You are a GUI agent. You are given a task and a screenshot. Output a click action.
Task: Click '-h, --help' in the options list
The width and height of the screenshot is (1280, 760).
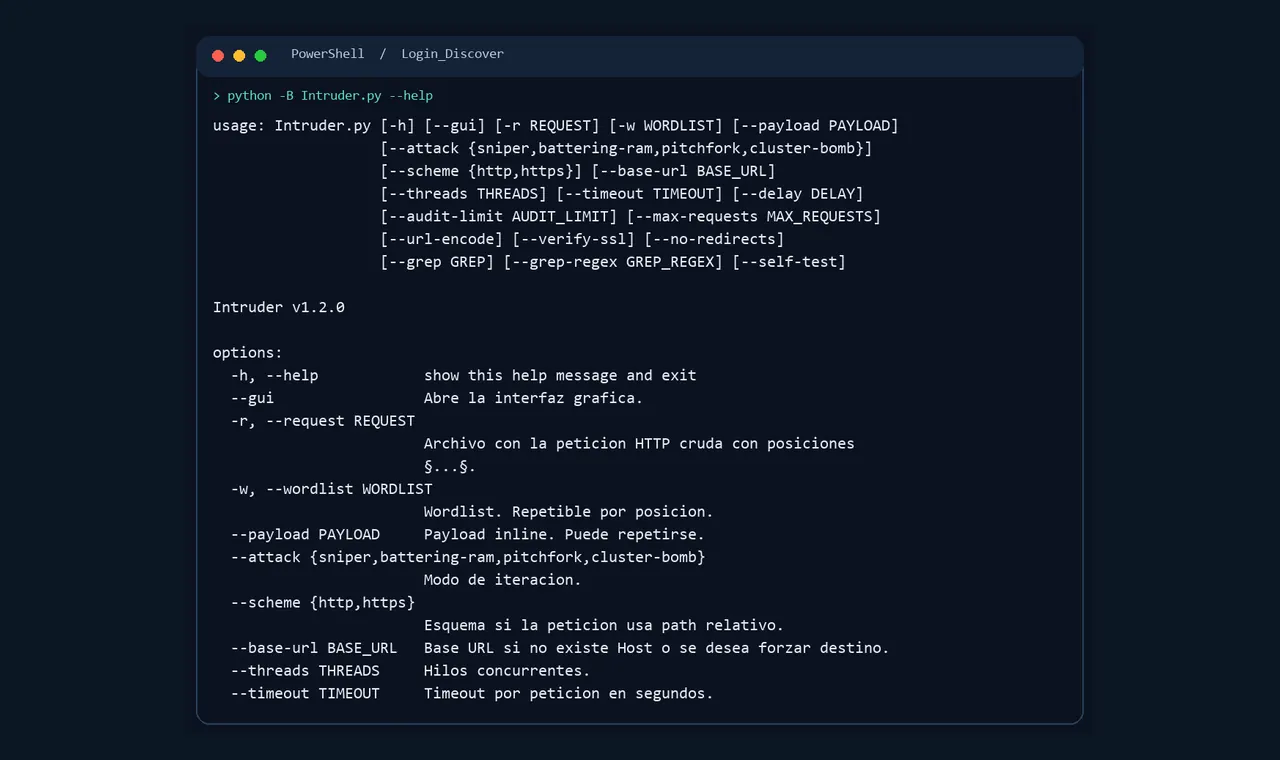pos(274,376)
